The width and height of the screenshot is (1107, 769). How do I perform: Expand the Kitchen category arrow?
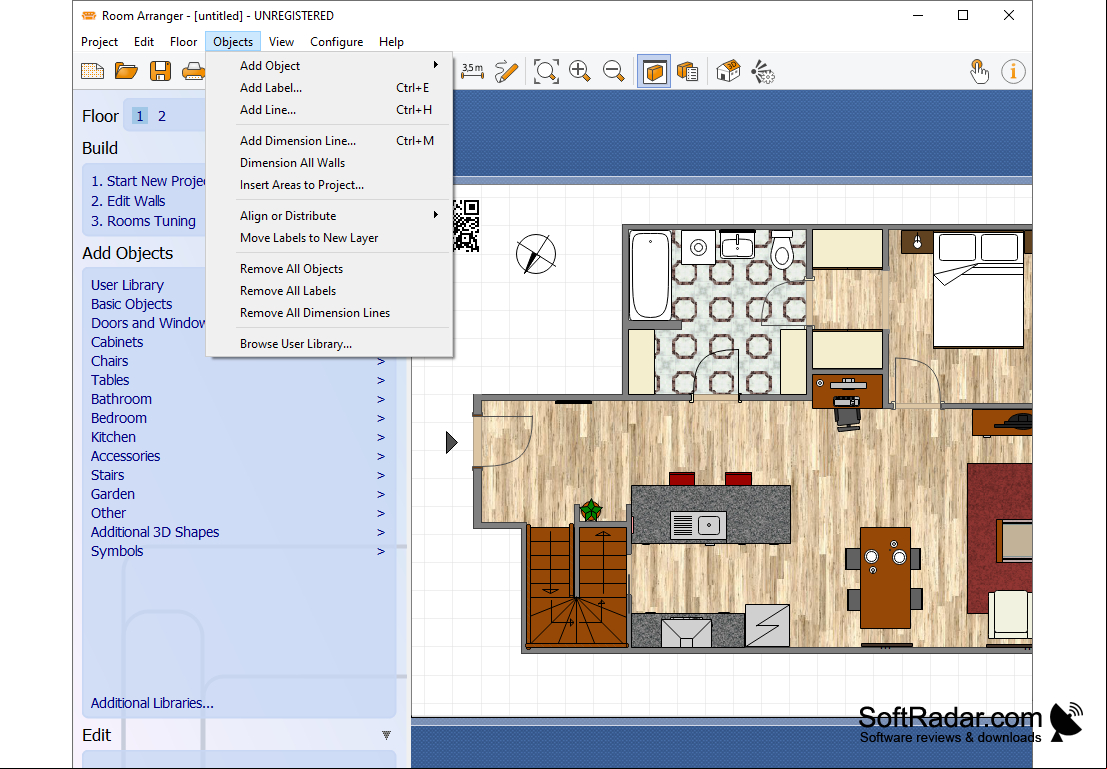pos(381,438)
